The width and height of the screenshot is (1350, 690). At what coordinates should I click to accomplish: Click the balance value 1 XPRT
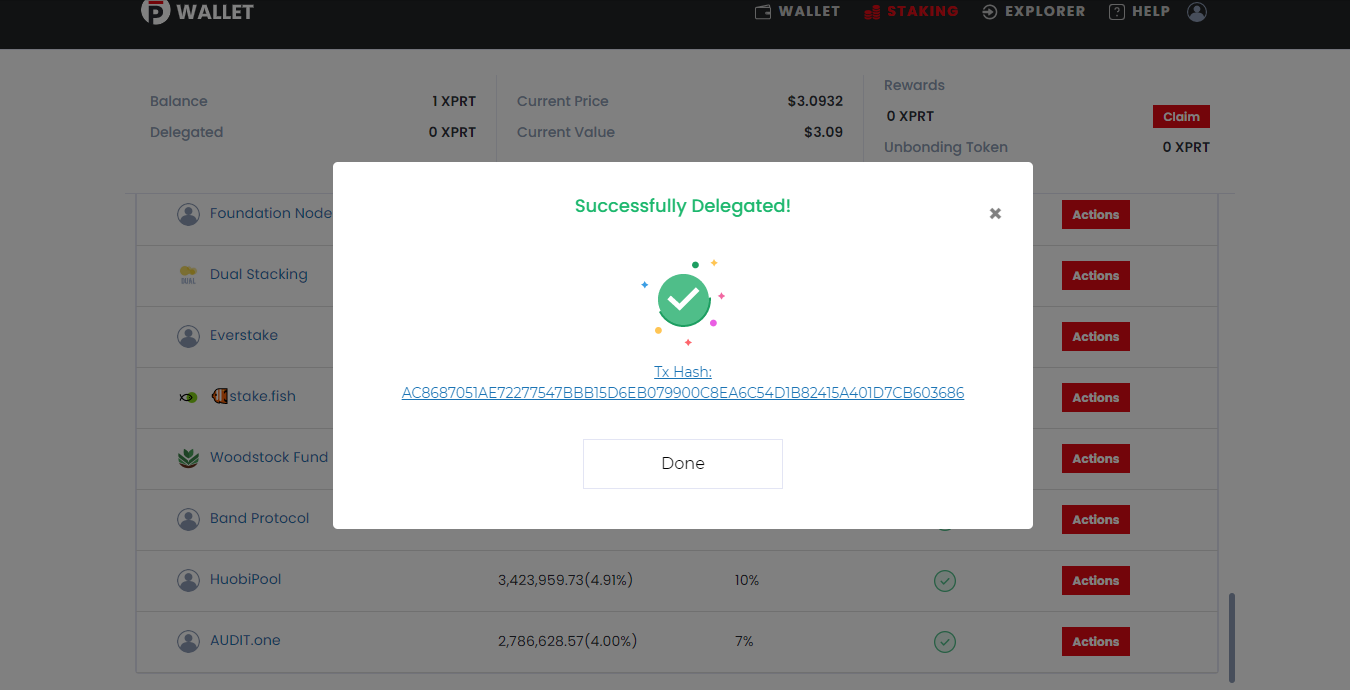tap(454, 101)
